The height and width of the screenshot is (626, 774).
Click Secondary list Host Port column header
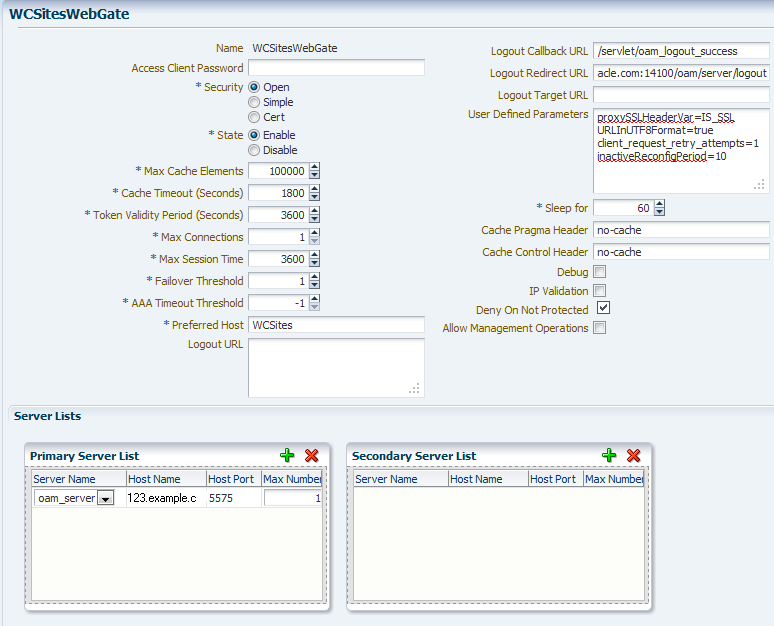pos(556,479)
